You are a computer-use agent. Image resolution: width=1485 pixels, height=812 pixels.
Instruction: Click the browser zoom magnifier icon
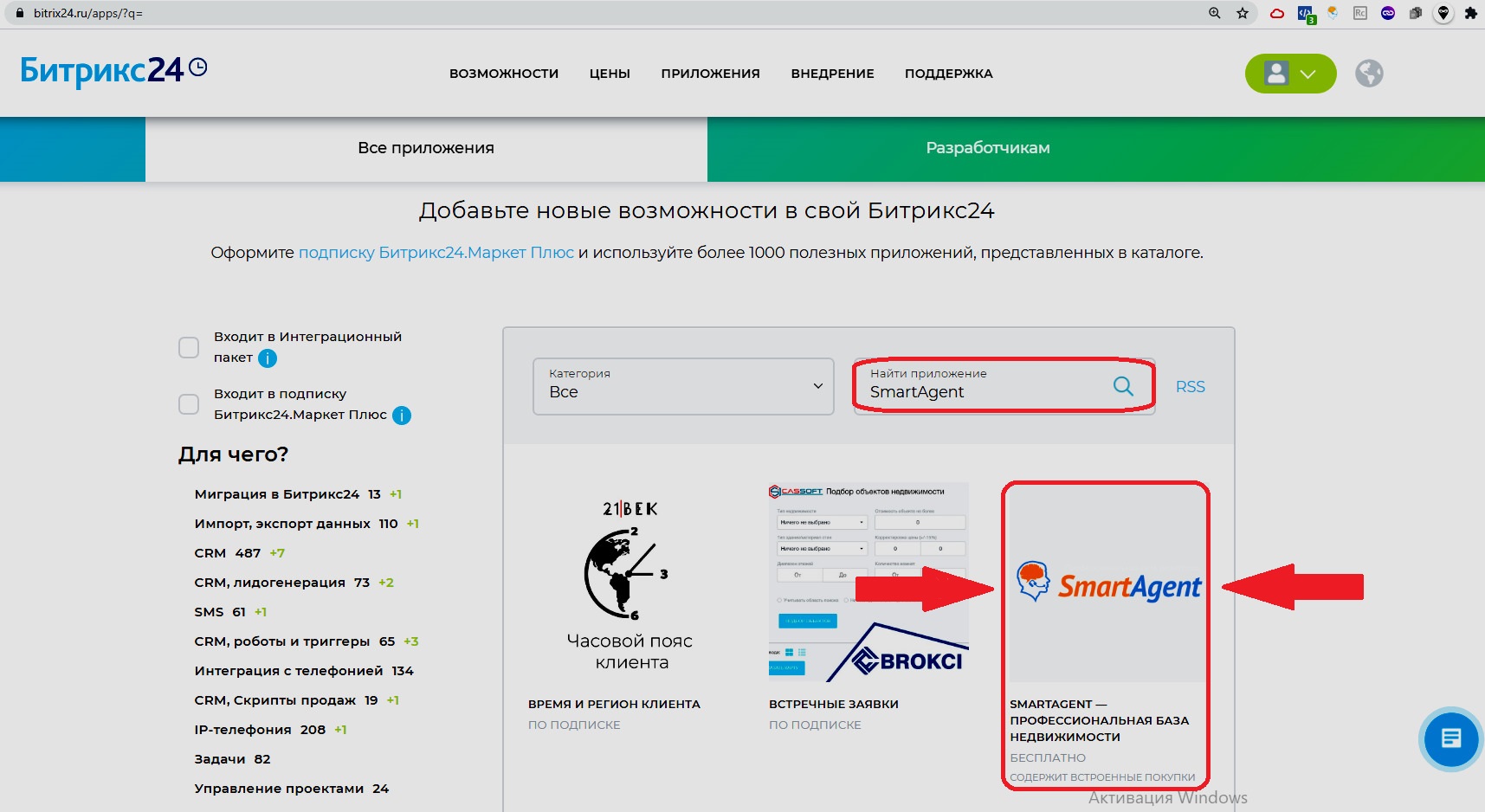pos(1215,13)
